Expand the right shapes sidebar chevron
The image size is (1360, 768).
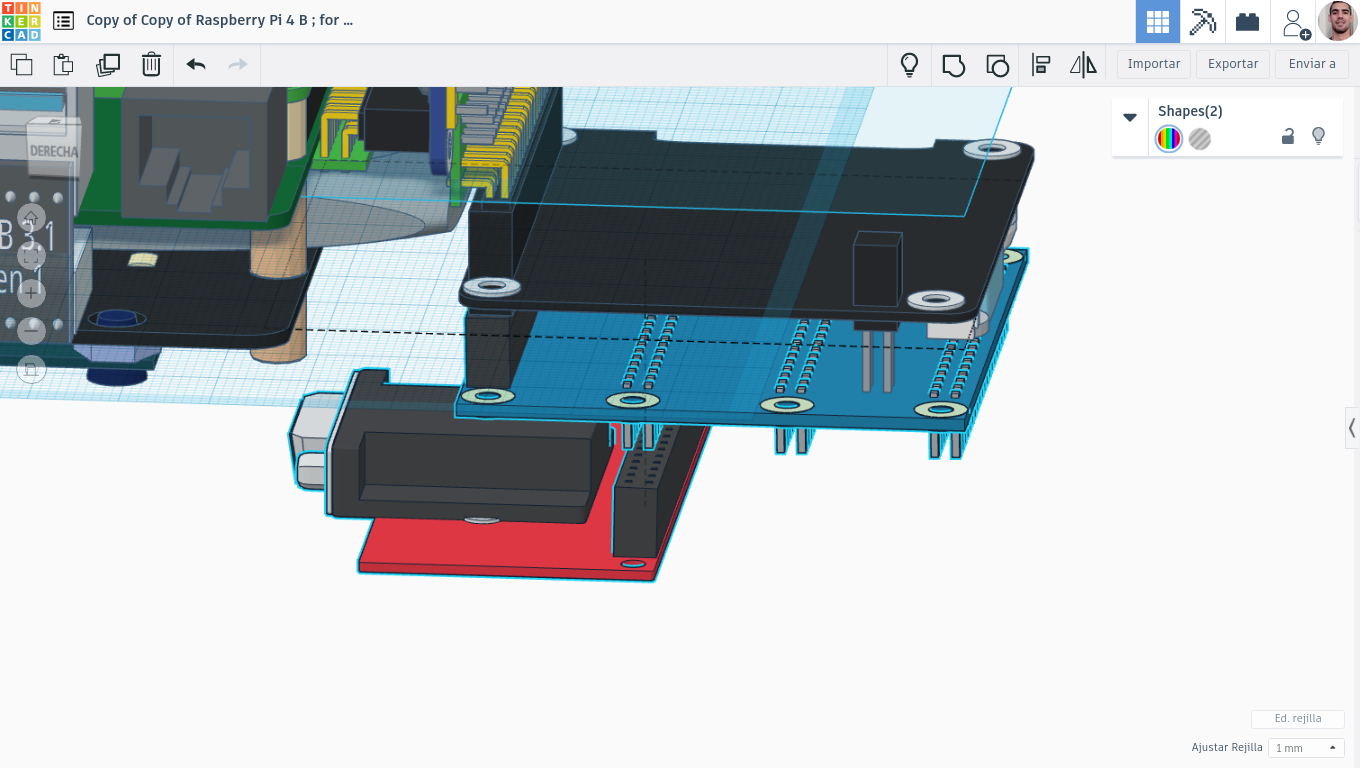pos(1352,428)
